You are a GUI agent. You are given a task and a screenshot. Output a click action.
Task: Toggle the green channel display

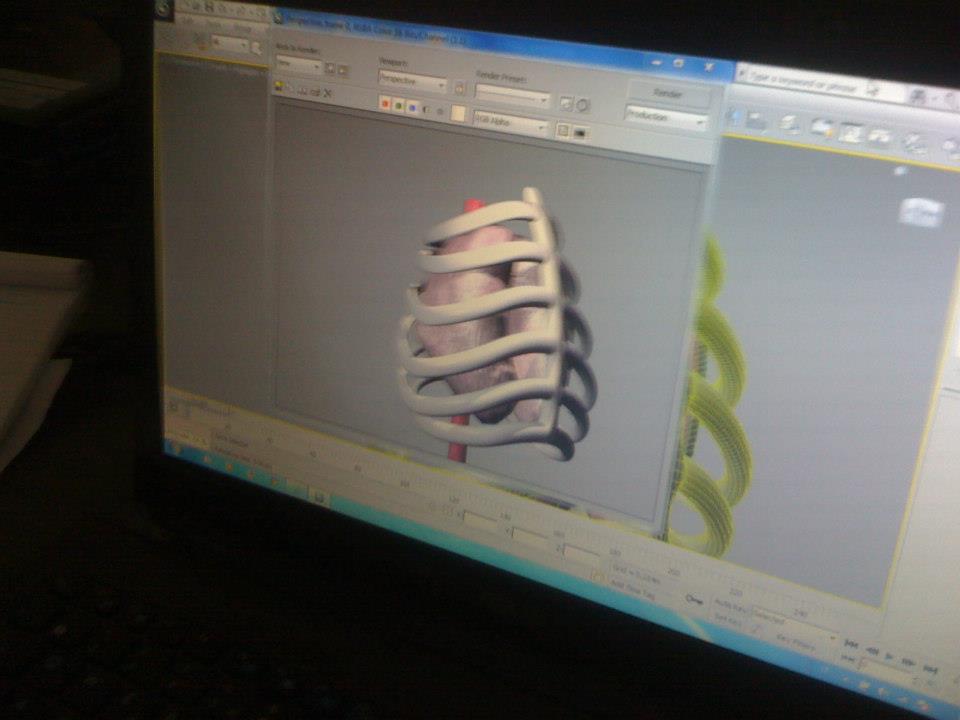point(399,105)
